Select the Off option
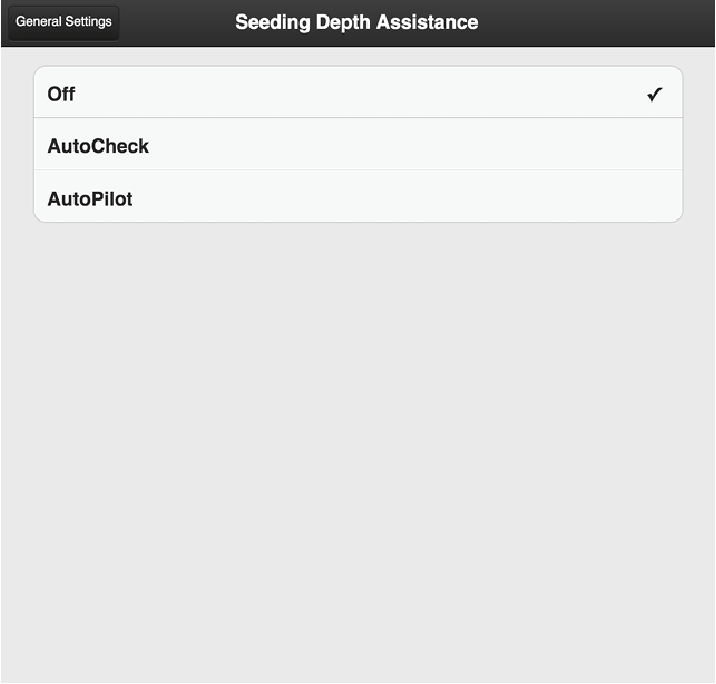 coord(358,94)
